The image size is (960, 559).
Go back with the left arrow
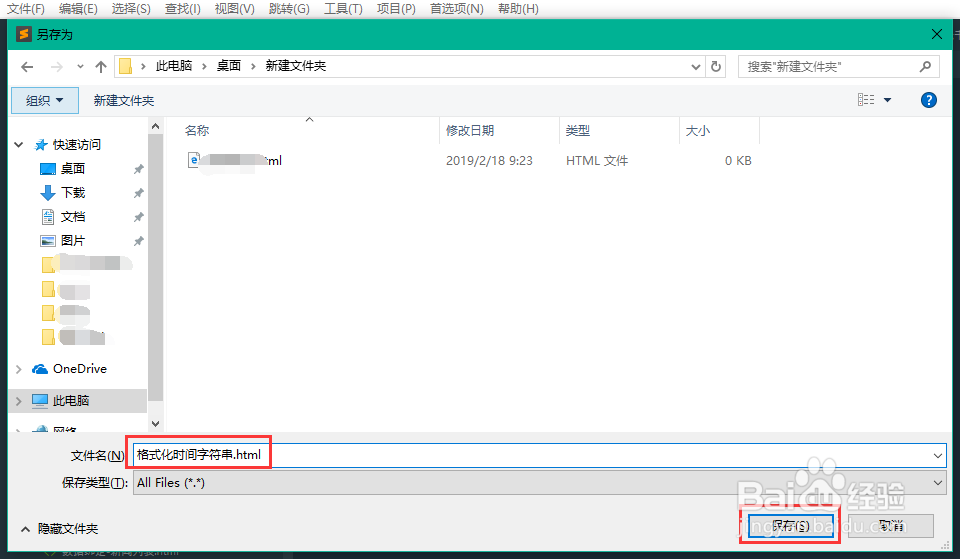(27, 67)
